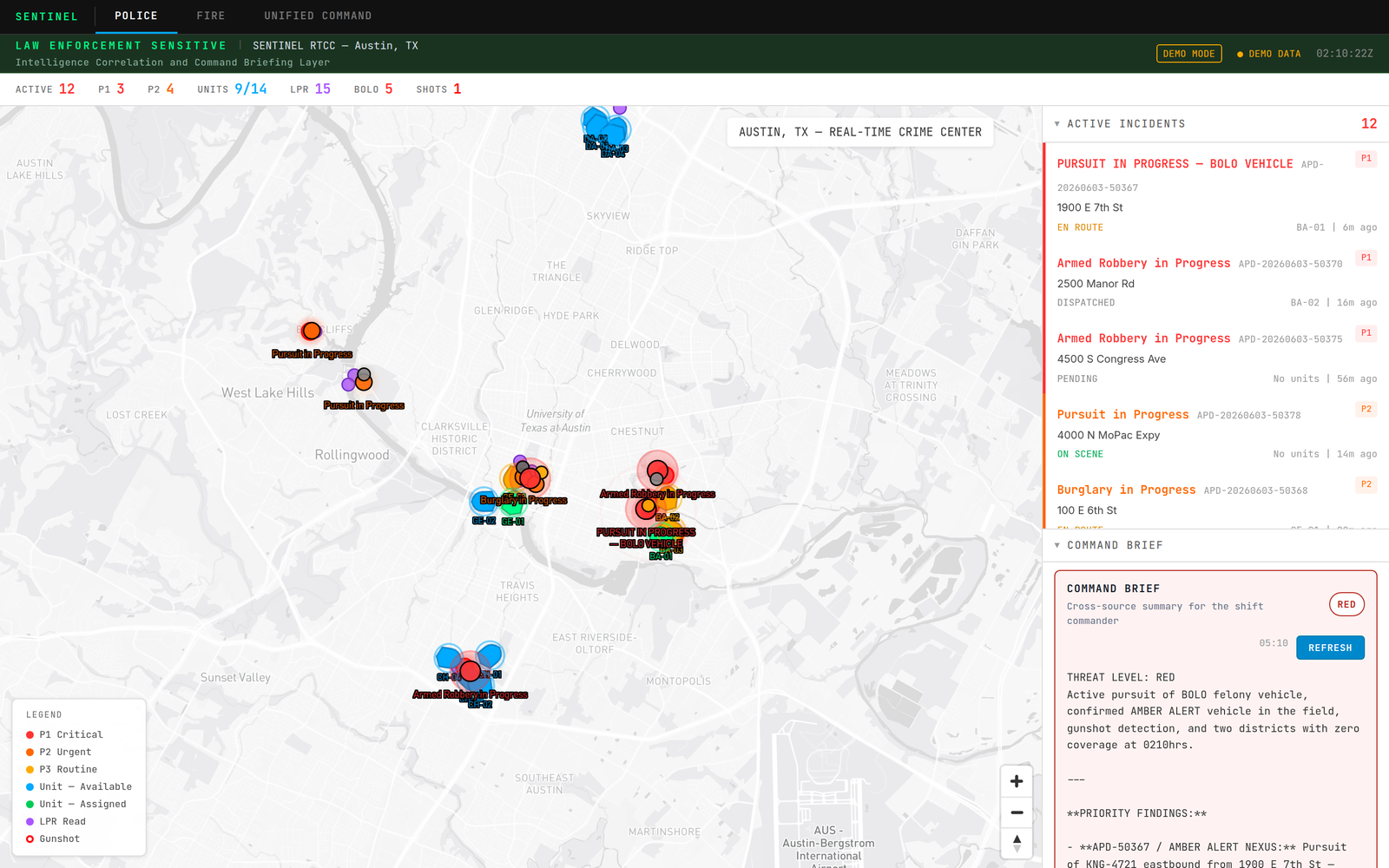Click the red Armed Robbery marker near Sunset Valley

[x=470, y=671]
